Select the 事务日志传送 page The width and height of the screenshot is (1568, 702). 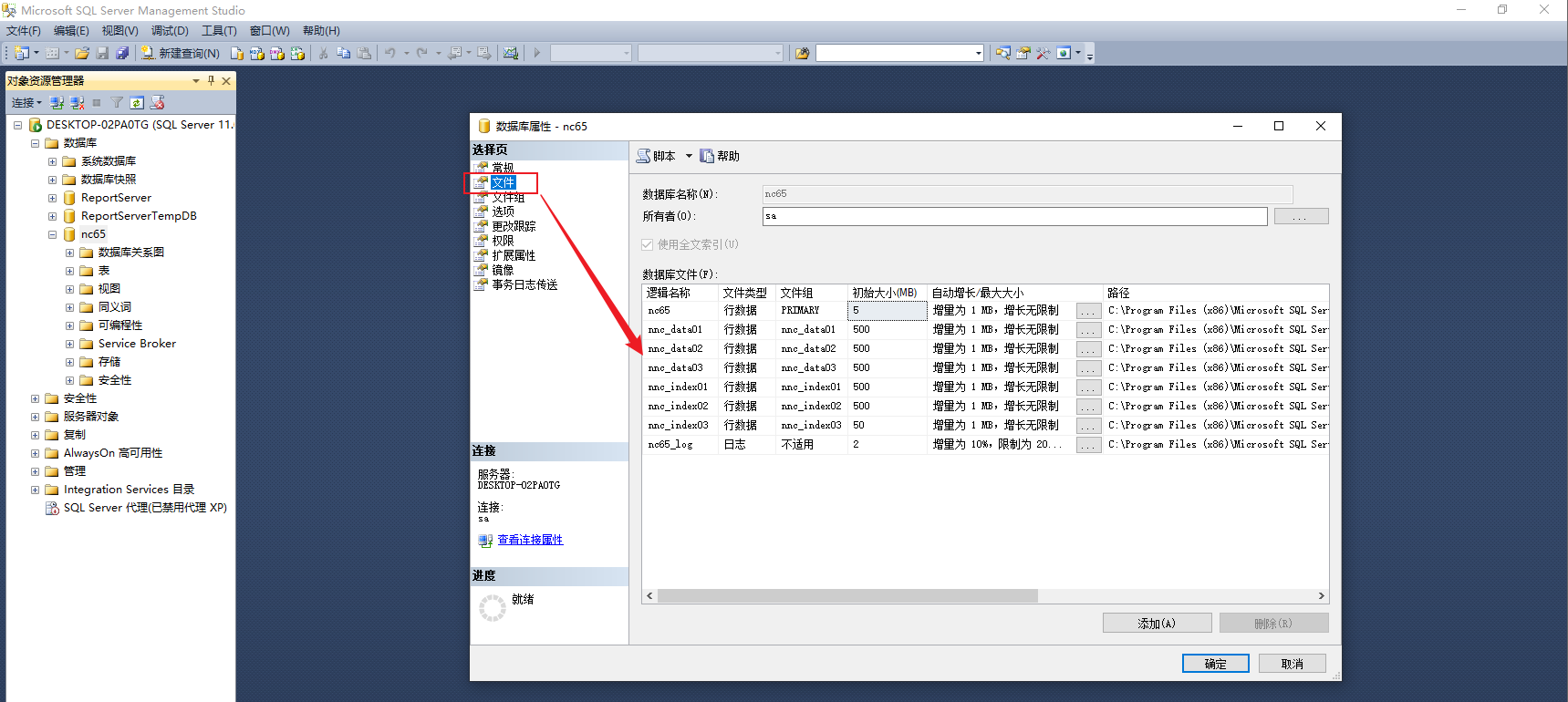524,284
